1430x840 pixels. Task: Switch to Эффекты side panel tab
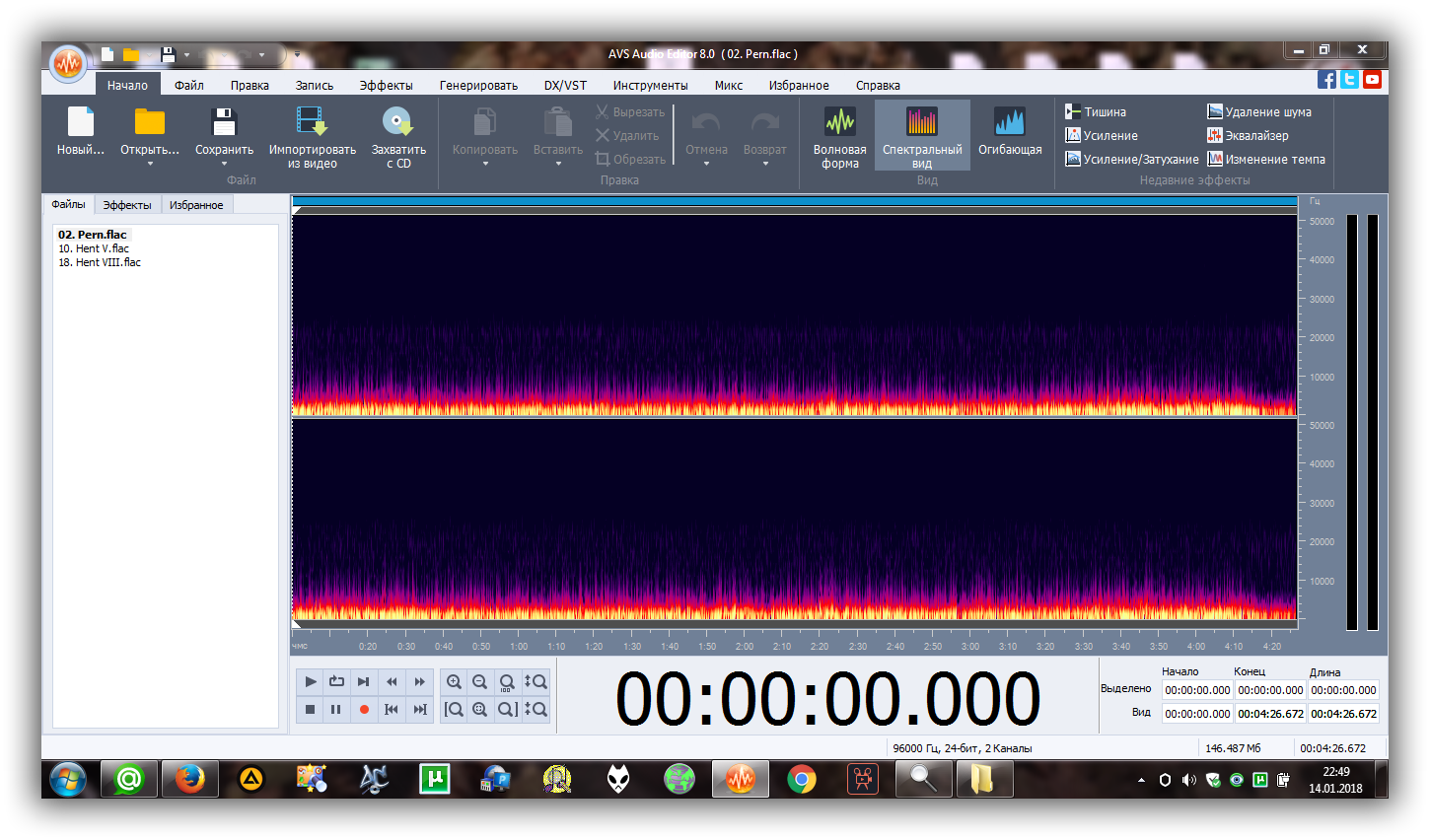coord(127,205)
